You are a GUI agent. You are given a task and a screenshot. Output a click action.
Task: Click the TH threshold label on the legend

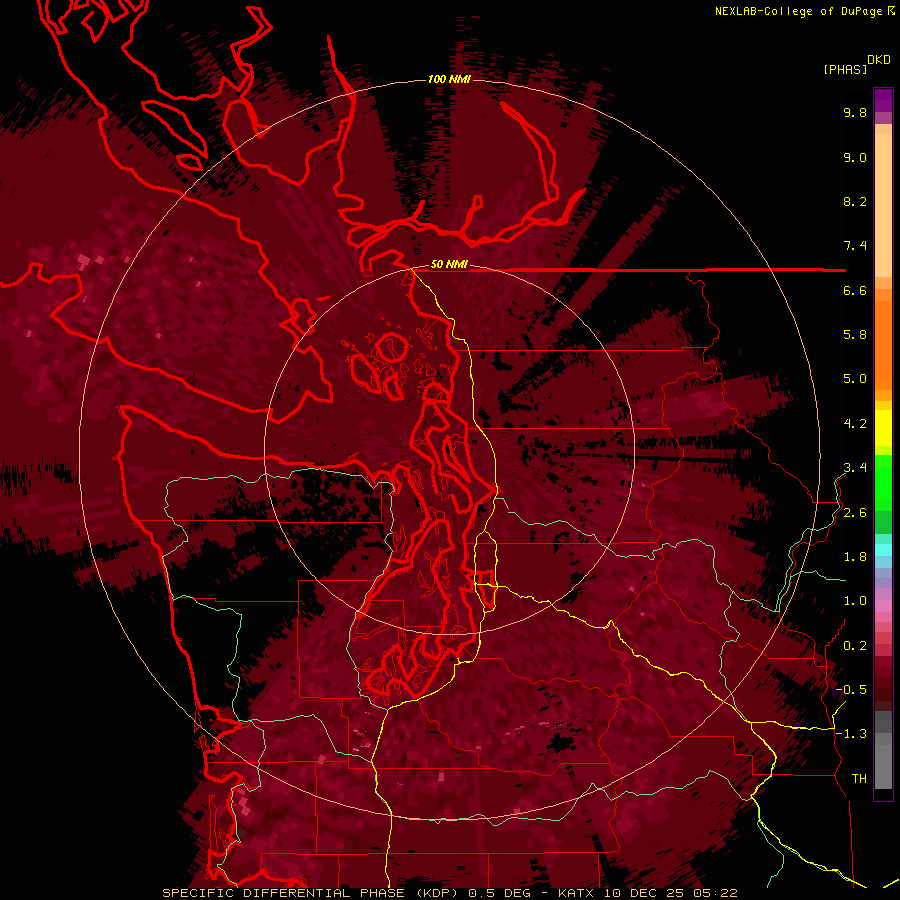[x=859, y=779]
